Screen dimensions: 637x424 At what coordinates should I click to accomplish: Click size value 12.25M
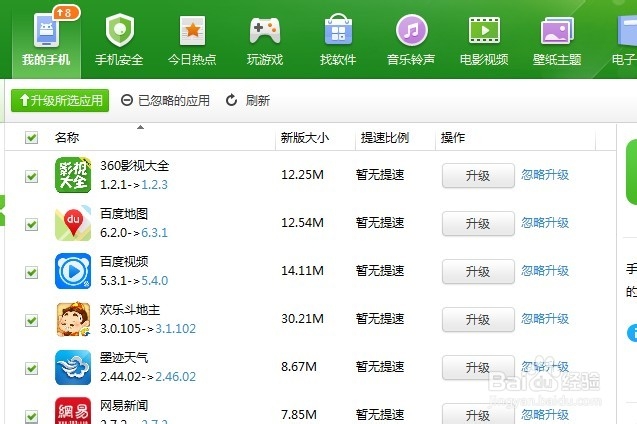302,175
